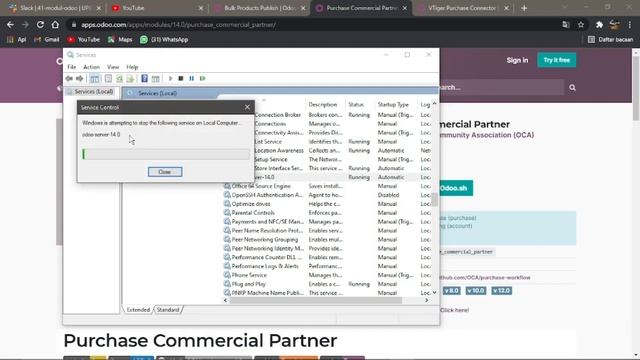
Task: Sort services by Description column
Action: coord(322,104)
